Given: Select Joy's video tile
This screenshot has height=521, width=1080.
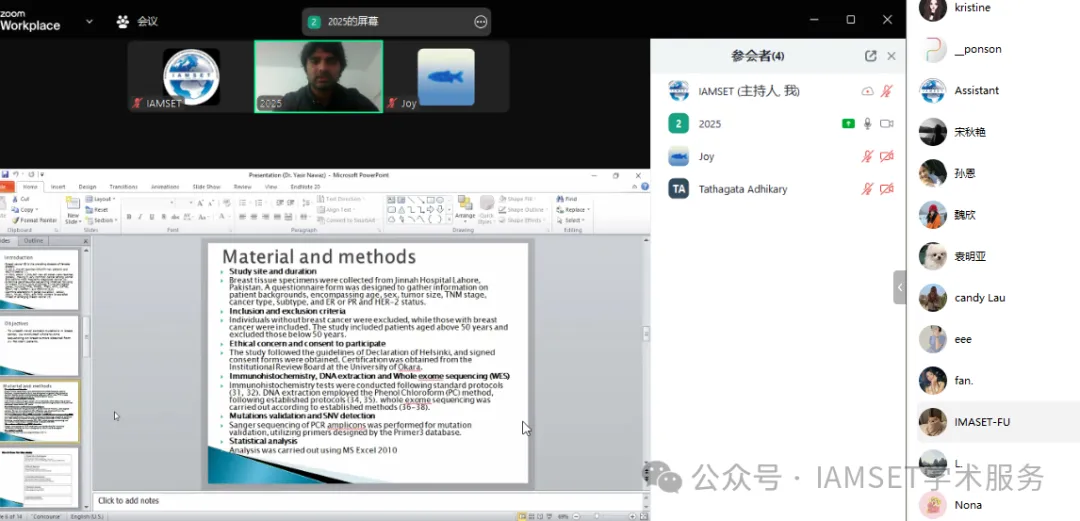Looking at the screenshot, I should [x=445, y=76].
